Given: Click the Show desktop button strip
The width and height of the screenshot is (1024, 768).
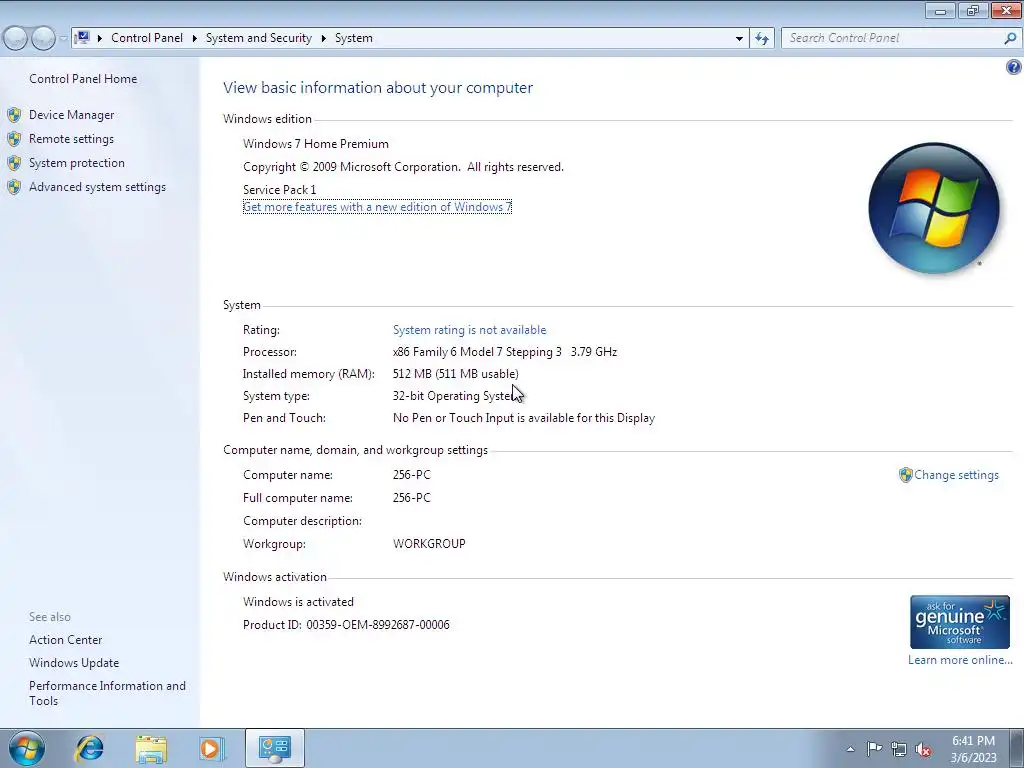Looking at the screenshot, I should [1017, 748].
